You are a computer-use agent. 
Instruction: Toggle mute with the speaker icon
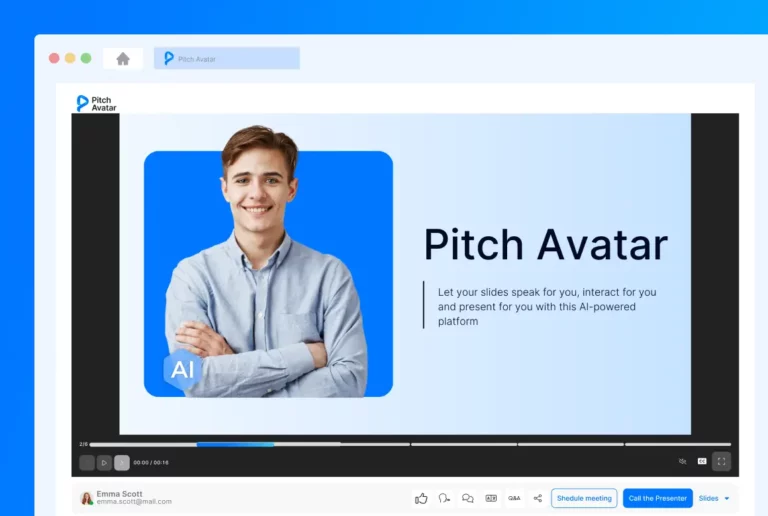[x=682, y=461]
